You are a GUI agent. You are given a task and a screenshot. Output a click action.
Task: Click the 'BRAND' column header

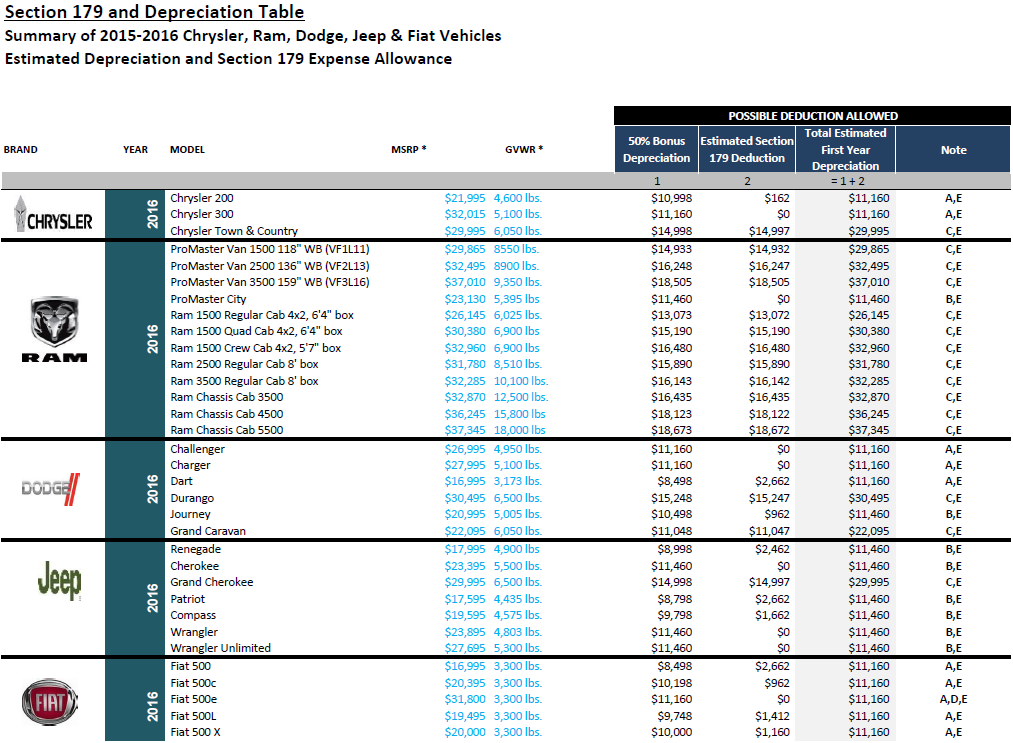coord(21,149)
